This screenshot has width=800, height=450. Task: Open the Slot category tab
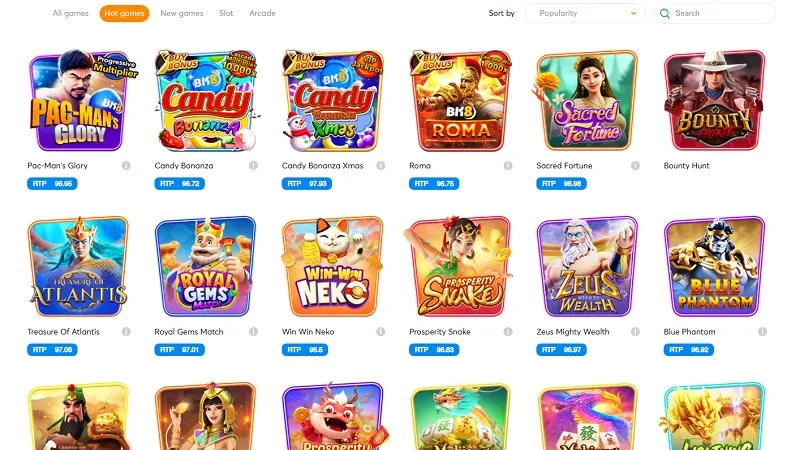pyautogui.click(x=226, y=13)
